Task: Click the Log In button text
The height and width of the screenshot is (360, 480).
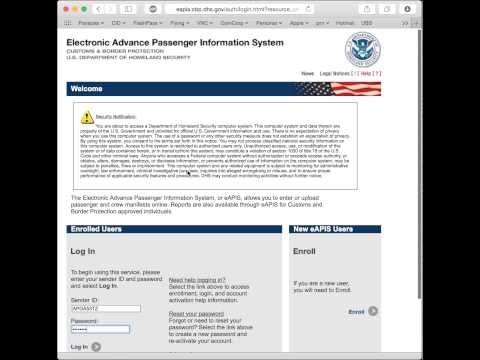Action: pos(79,347)
